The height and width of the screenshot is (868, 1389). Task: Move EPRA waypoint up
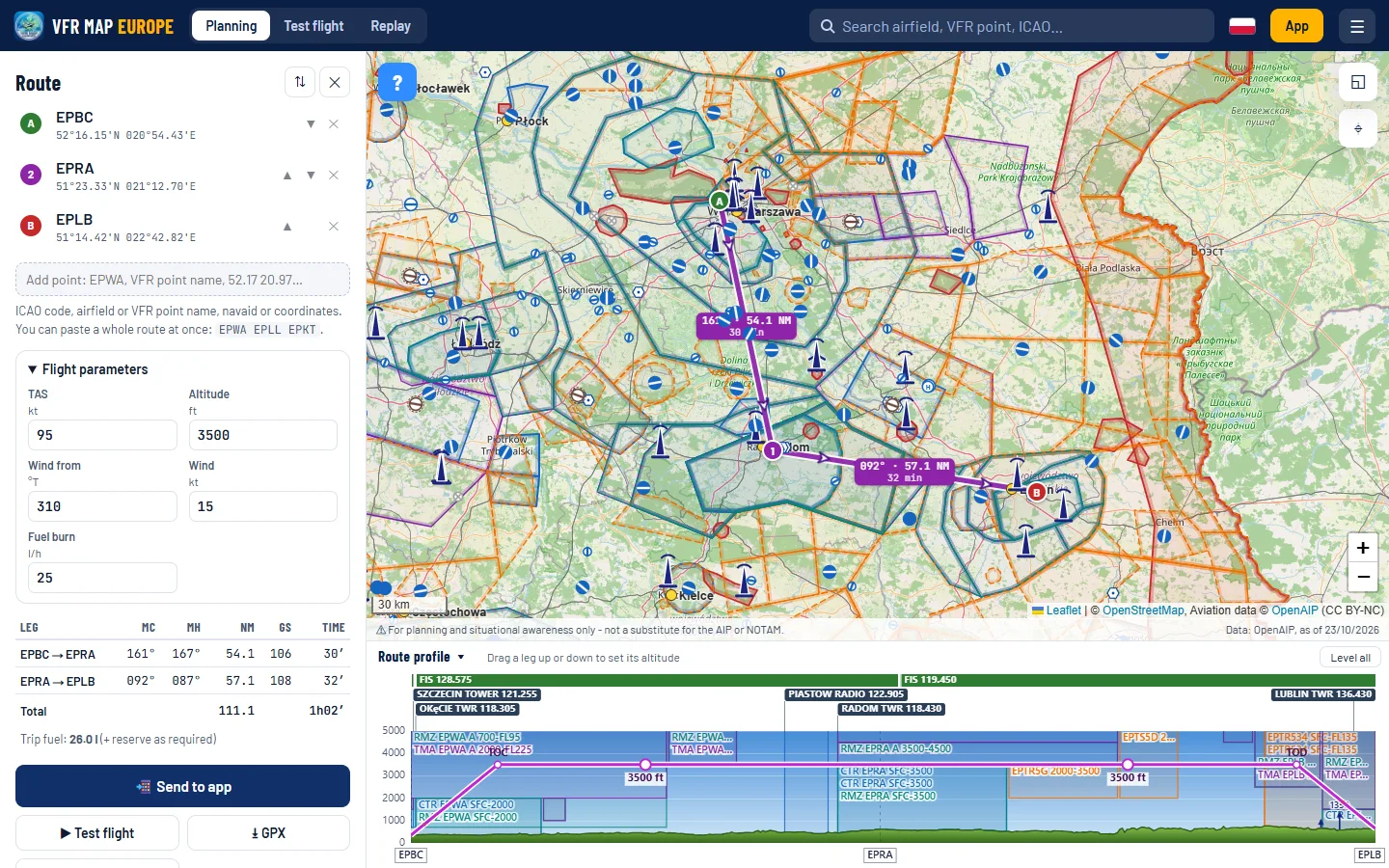pos(287,175)
